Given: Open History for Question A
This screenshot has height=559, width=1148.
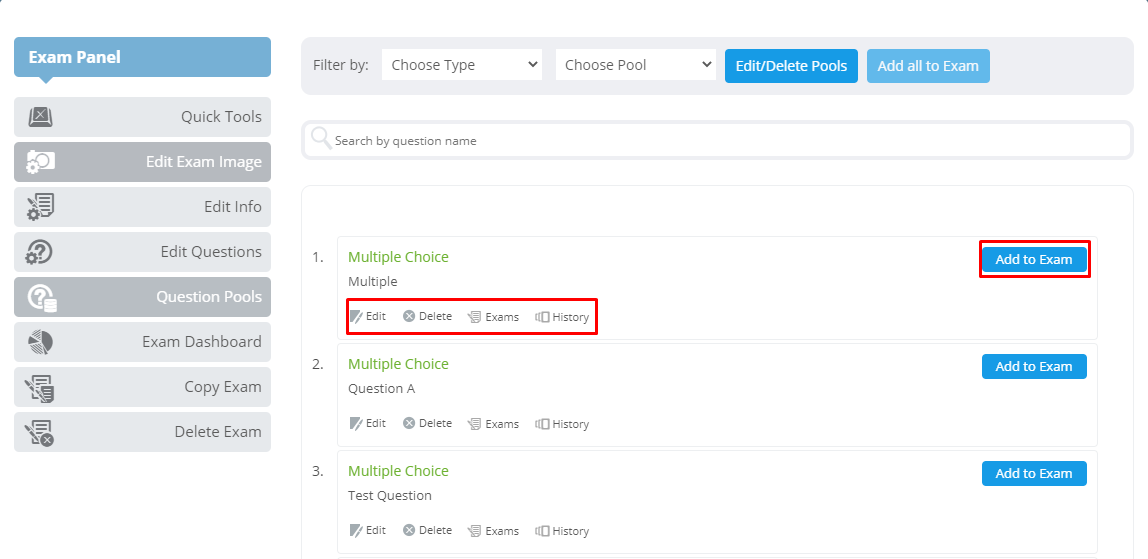Looking at the screenshot, I should [562, 424].
